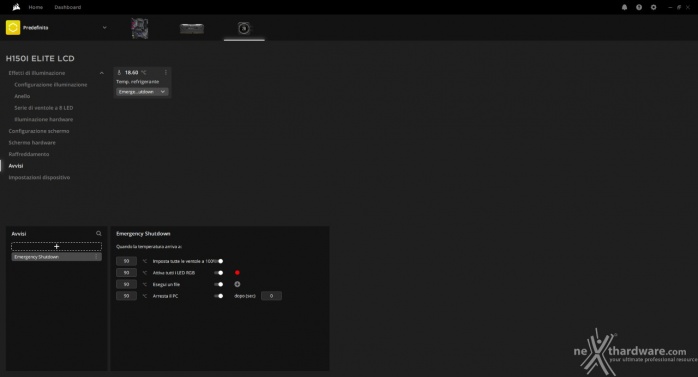Add a file with the plus circle icon
Screen dimensions: 698x377
click(237, 284)
